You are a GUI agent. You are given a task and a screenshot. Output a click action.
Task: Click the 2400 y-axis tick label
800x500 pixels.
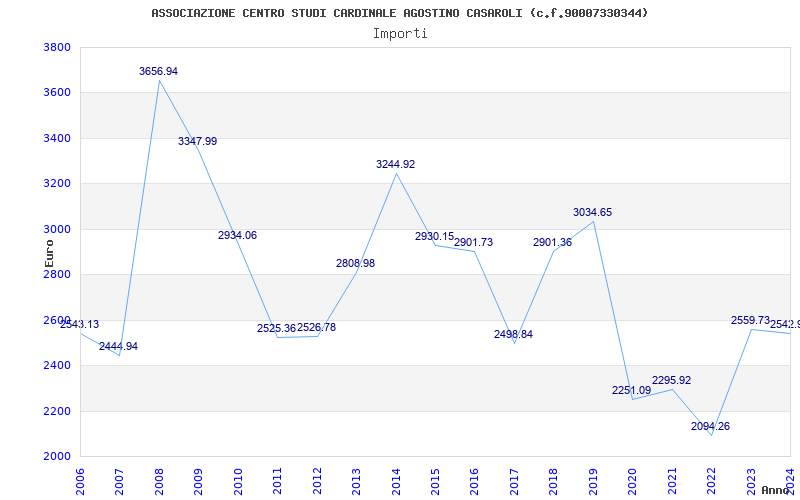pyautogui.click(x=57, y=366)
